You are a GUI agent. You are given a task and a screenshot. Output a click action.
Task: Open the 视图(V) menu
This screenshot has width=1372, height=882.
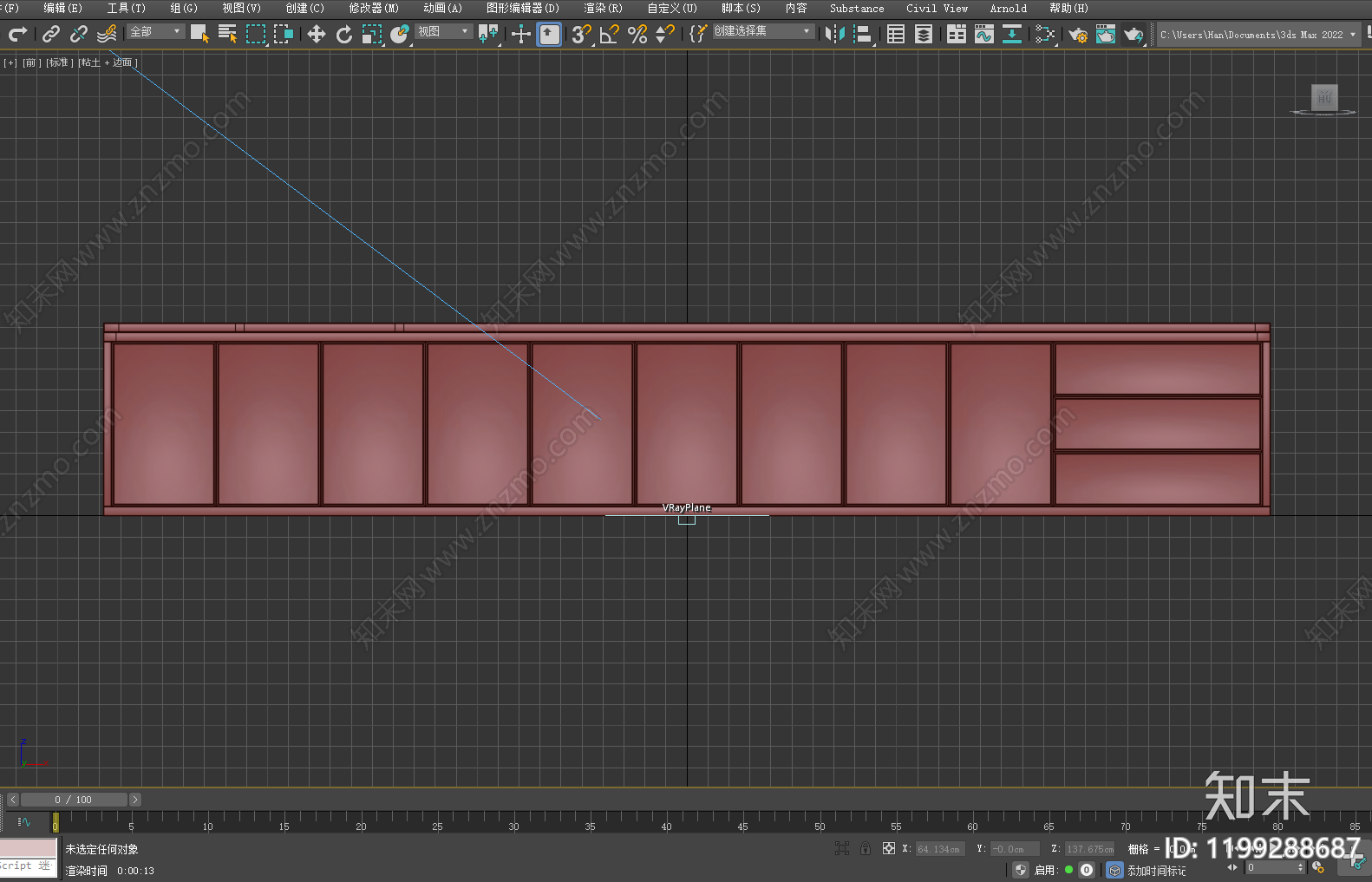click(x=241, y=8)
